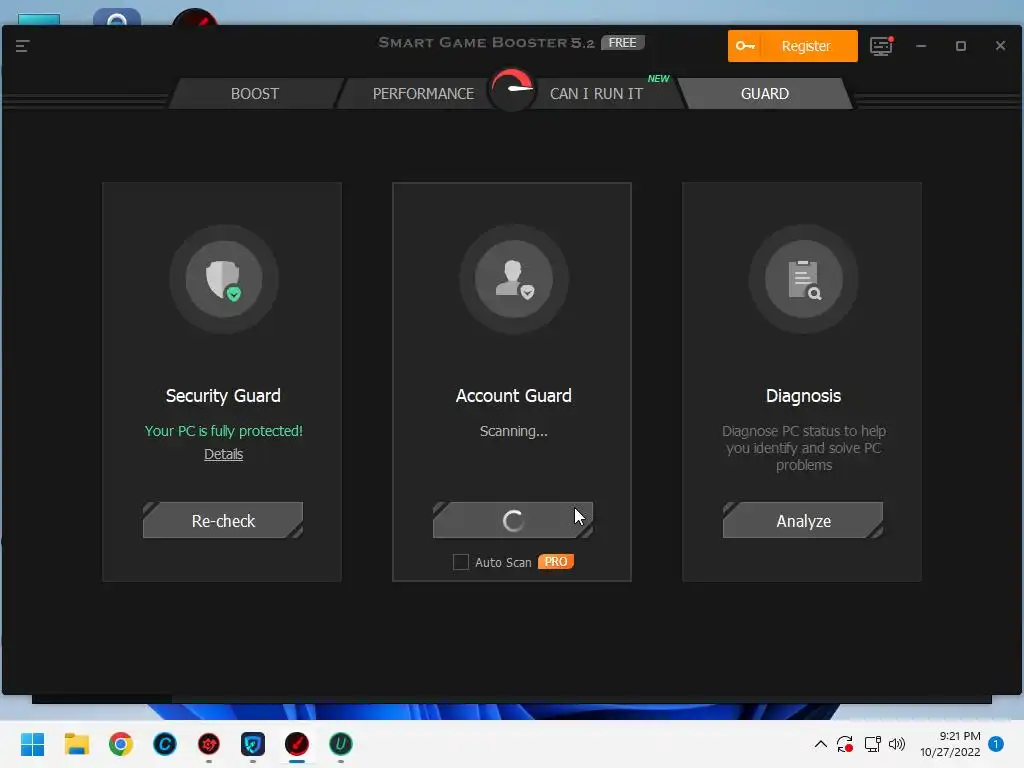Image resolution: width=1024 pixels, height=768 pixels.
Task: Click the Analyze button
Action: point(803,520)
